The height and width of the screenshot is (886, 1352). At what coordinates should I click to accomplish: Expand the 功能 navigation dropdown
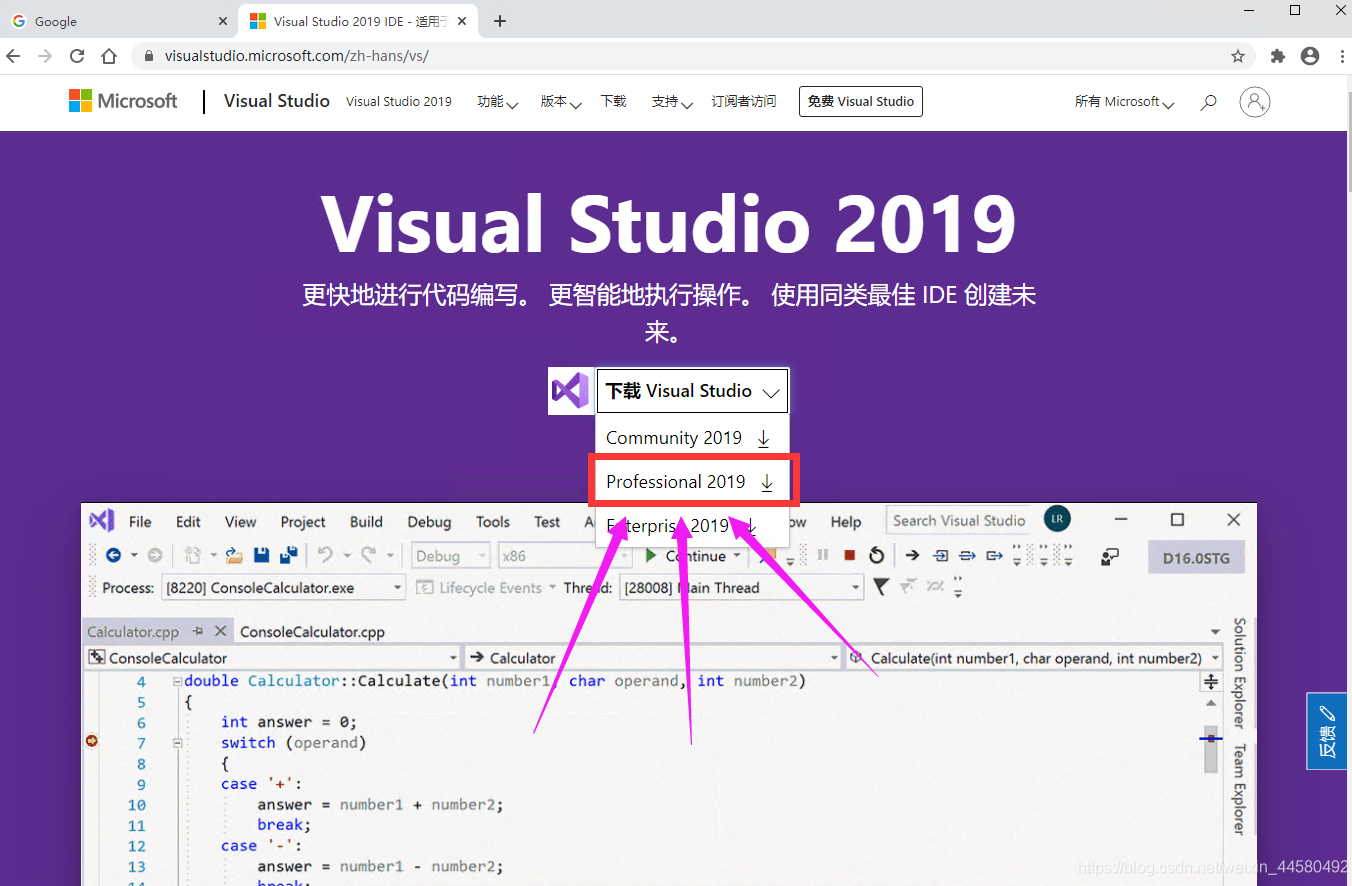click(497, 102)
